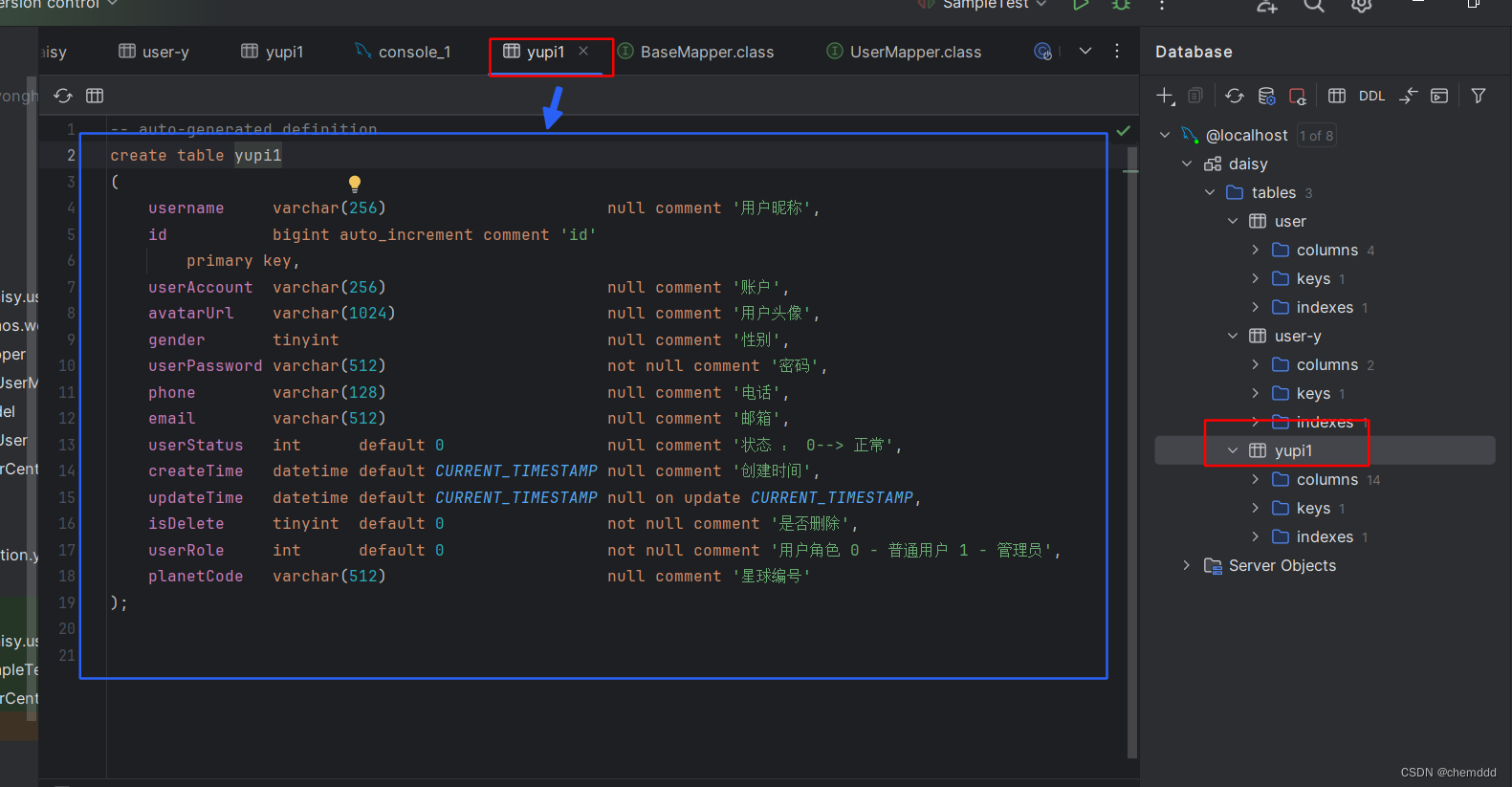This screenshot has height=787, width=1512.
Task: Open IDE settings gear icon
Action: (x=1362, y=6)
